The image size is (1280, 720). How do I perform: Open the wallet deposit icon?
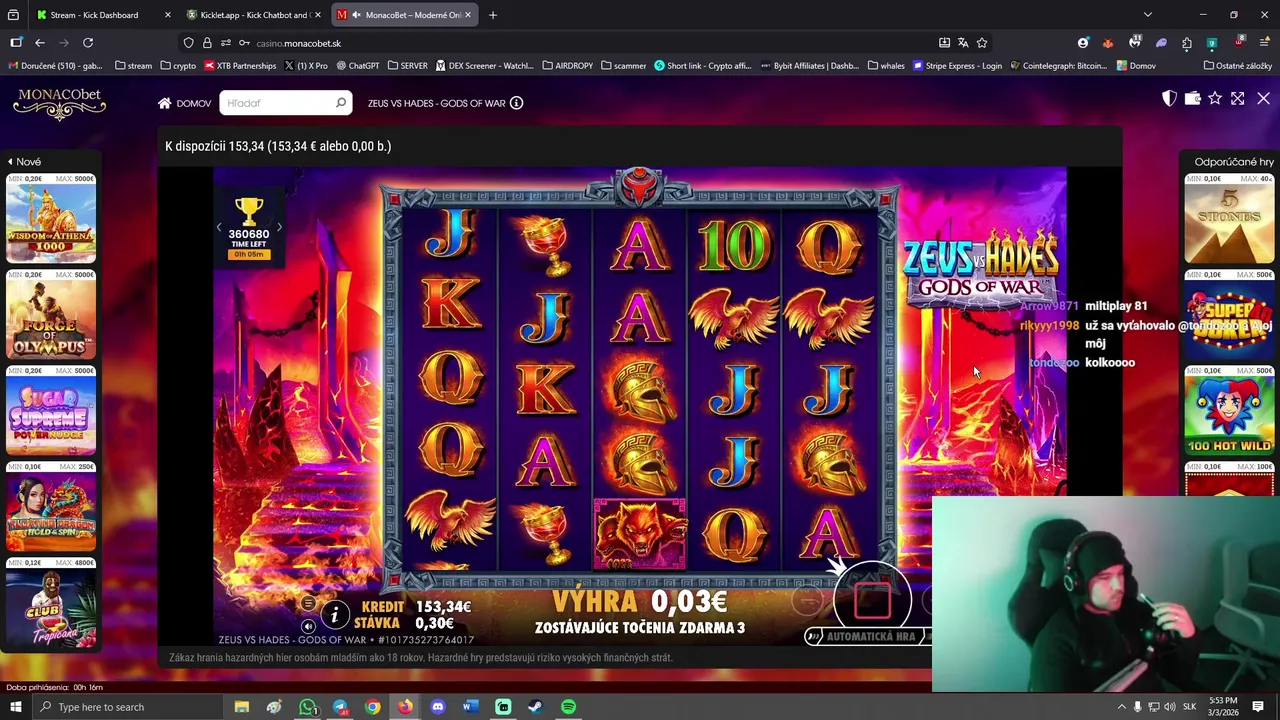pos(1192,98)
